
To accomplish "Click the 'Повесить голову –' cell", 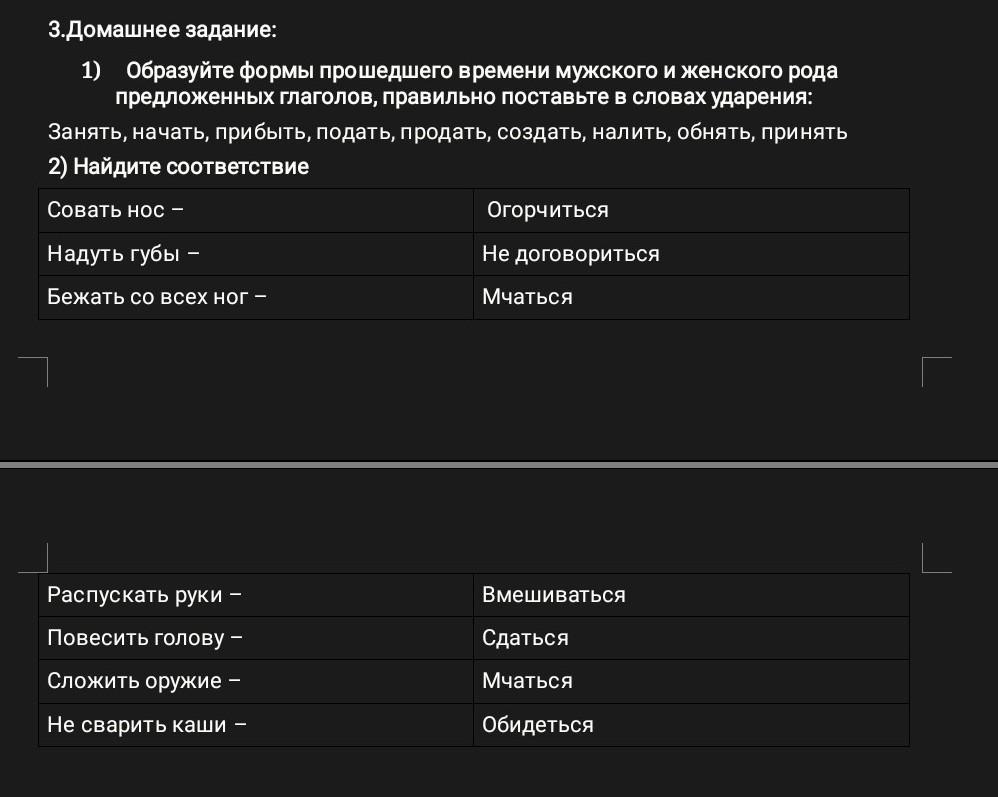I will pyautogui.click(x=256, y=638).
